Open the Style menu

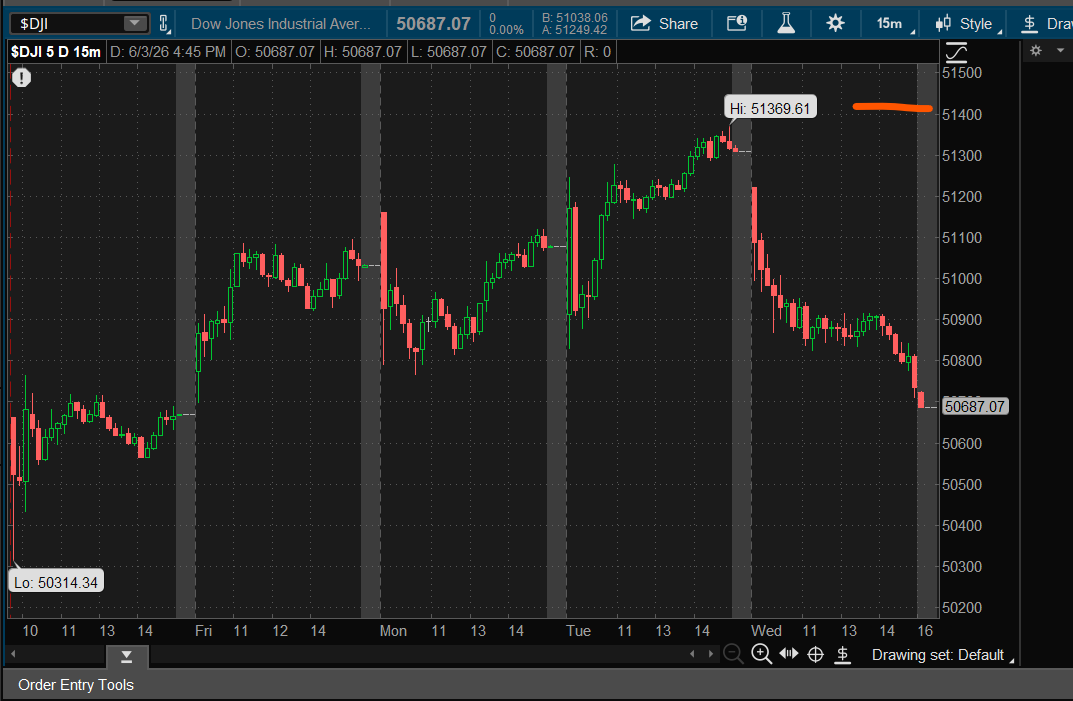[968, 24]
